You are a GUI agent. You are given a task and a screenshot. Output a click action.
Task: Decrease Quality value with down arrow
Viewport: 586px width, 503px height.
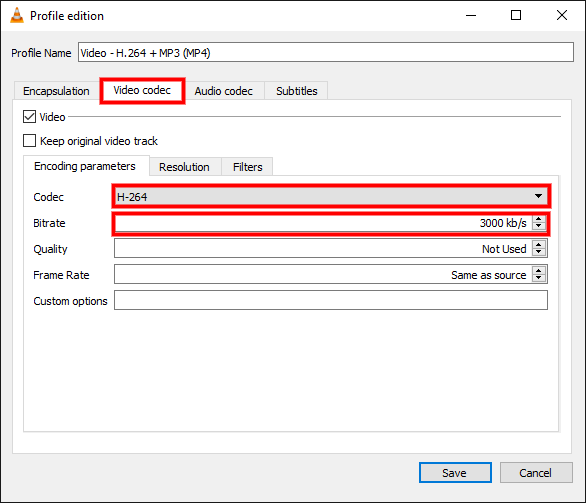click(539, 252)
